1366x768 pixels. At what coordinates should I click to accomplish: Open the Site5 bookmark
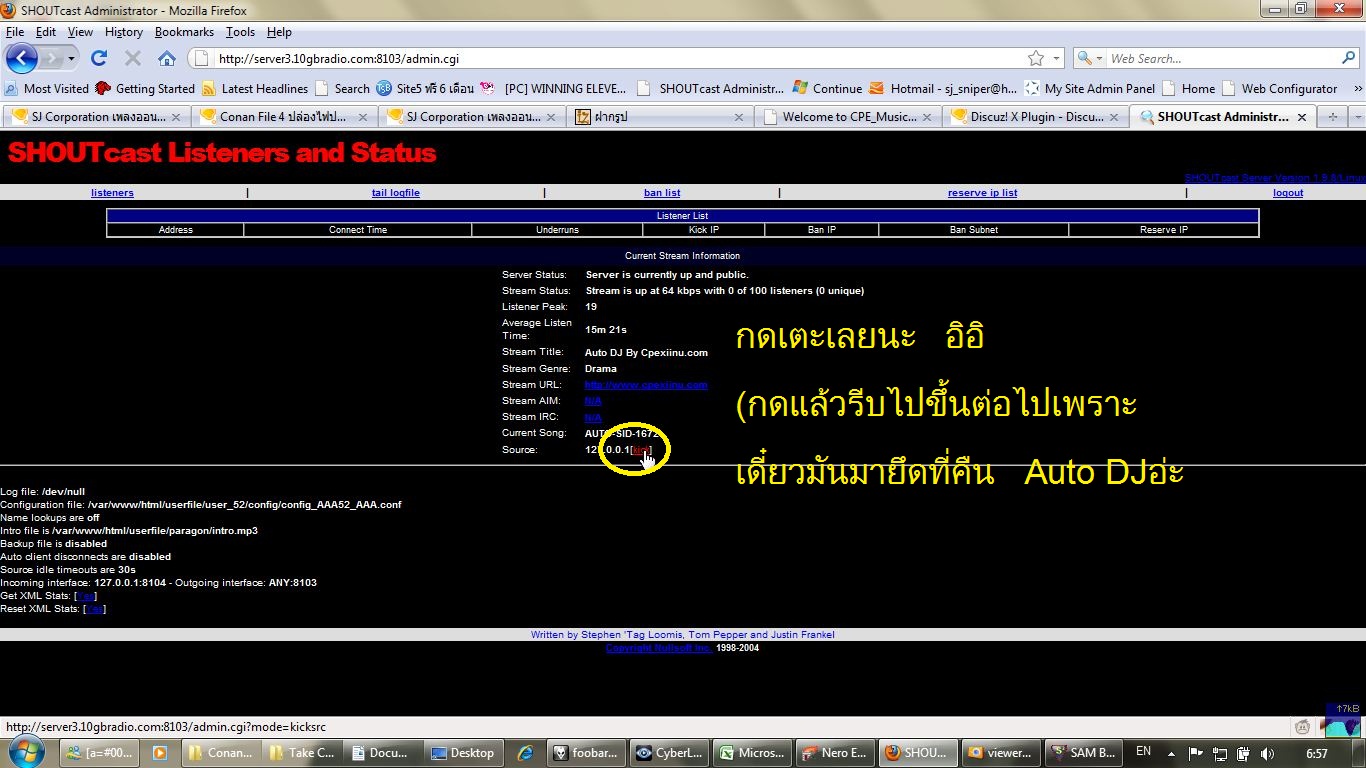pyautogui.click(x=425, y=88)
